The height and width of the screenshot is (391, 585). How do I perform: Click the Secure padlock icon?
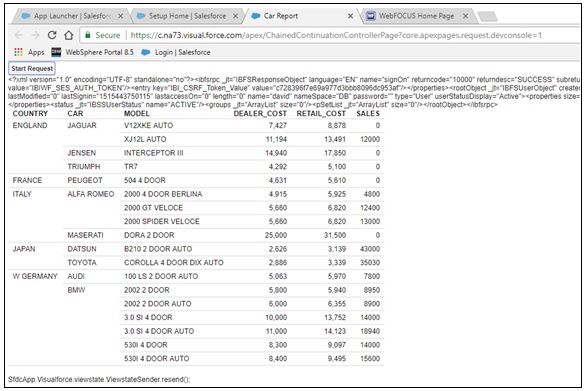pos(88,35)
